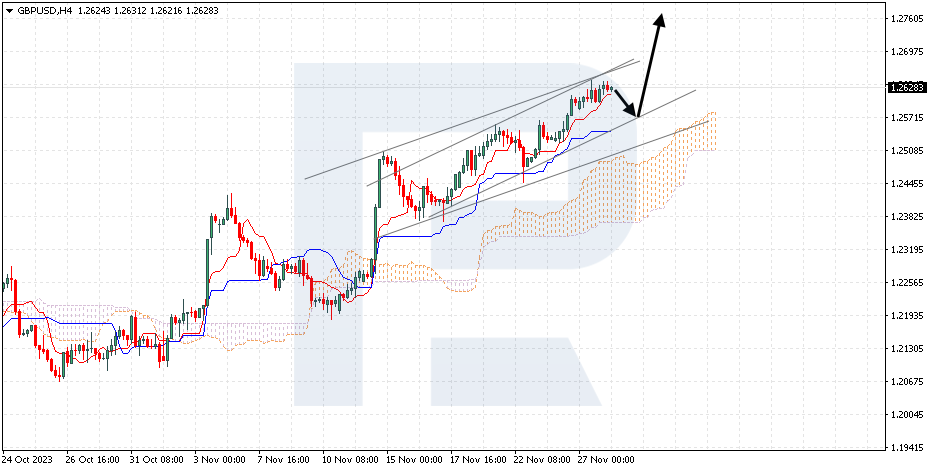Click the 1.21305 price axis label
Screen dimensions: 931x471
(905, 349)
